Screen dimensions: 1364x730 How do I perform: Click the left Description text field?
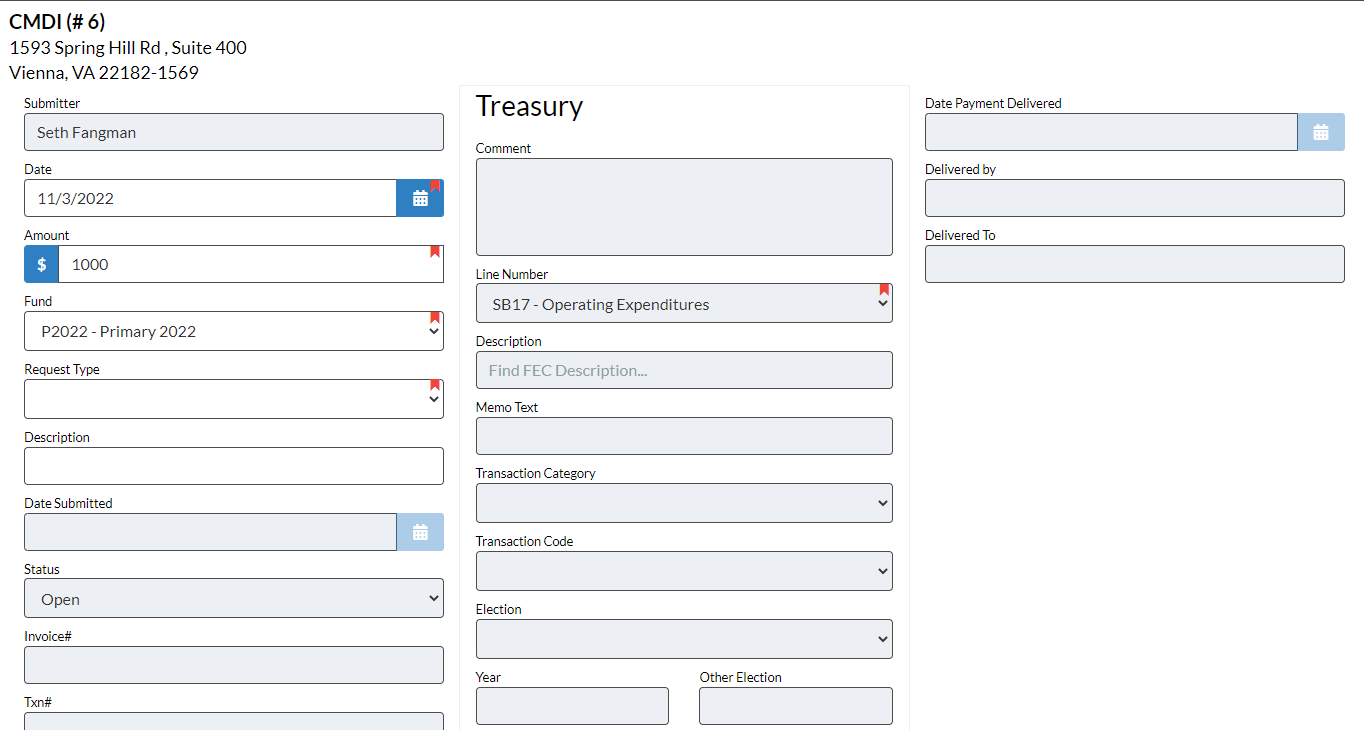click(234, 466)
